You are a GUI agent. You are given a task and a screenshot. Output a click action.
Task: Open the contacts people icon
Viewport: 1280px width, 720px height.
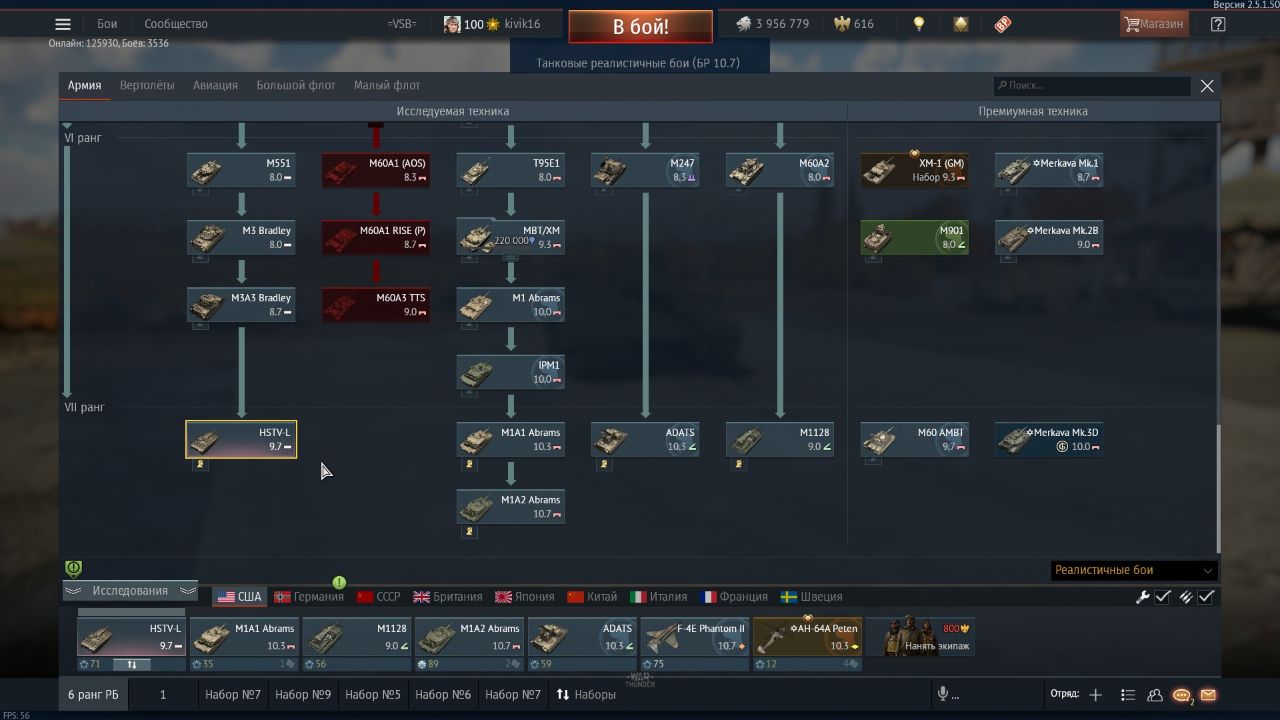(1155, 695)
